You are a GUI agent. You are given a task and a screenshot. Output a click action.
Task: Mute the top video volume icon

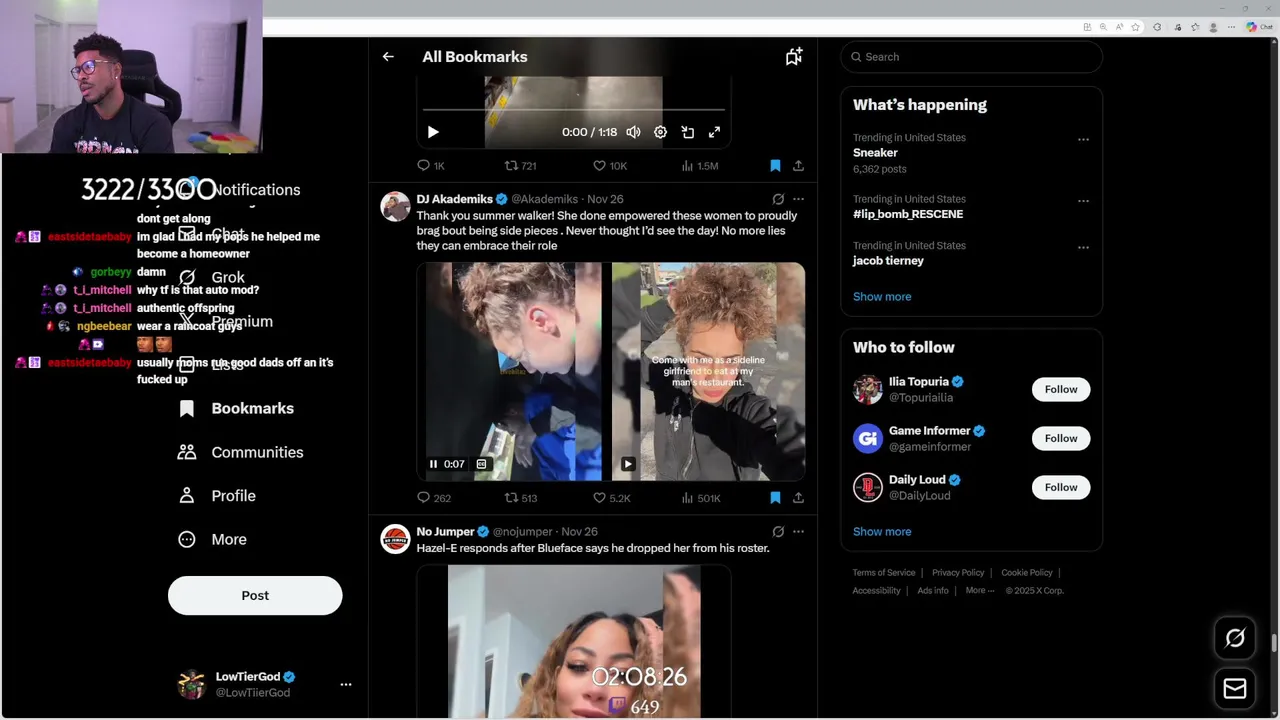633,132
